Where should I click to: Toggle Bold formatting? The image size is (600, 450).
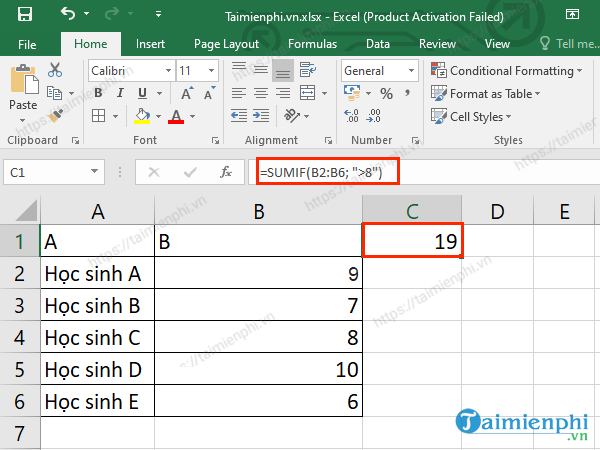tap(97, 94)
